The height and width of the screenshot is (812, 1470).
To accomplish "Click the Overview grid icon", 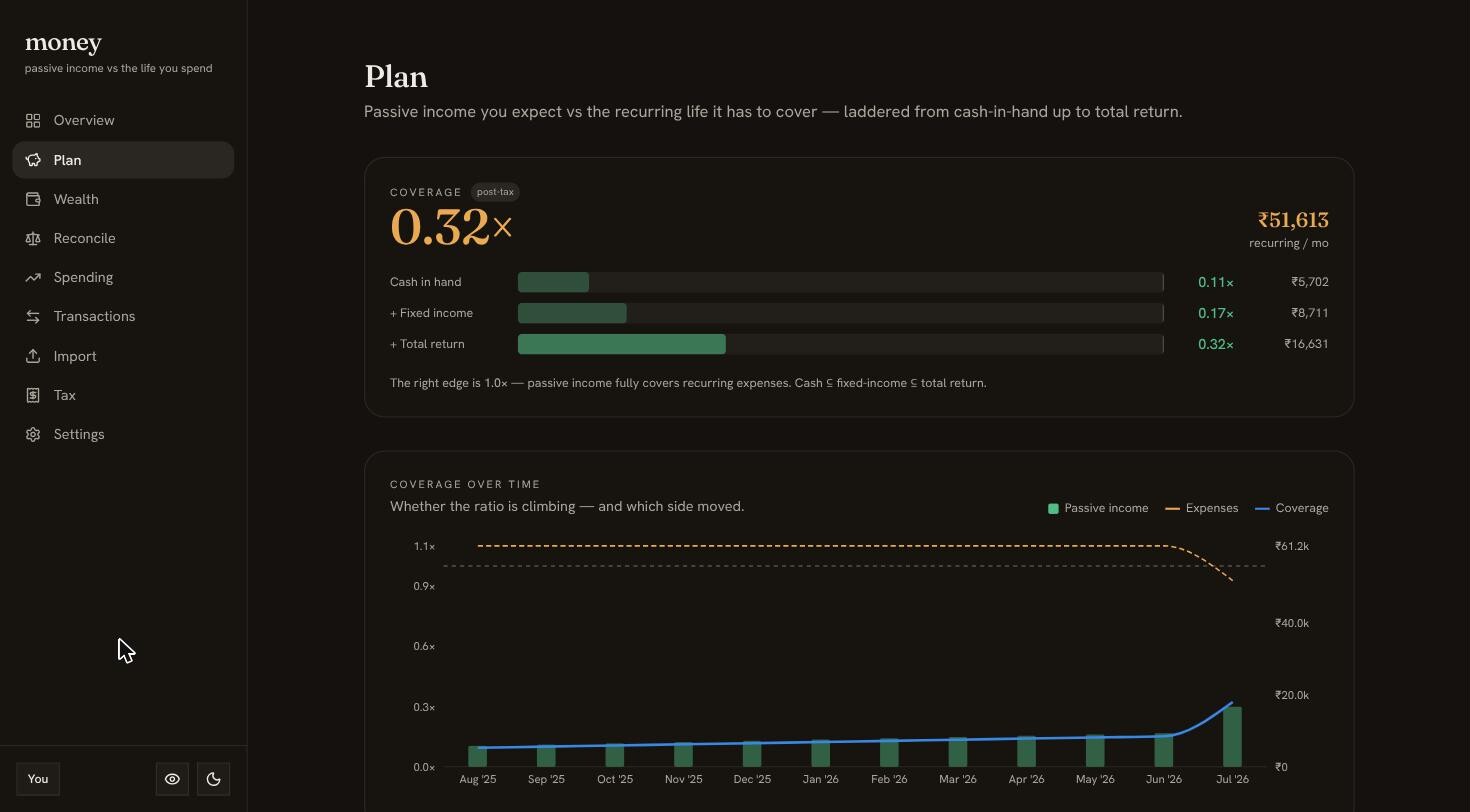I will 33,121.
